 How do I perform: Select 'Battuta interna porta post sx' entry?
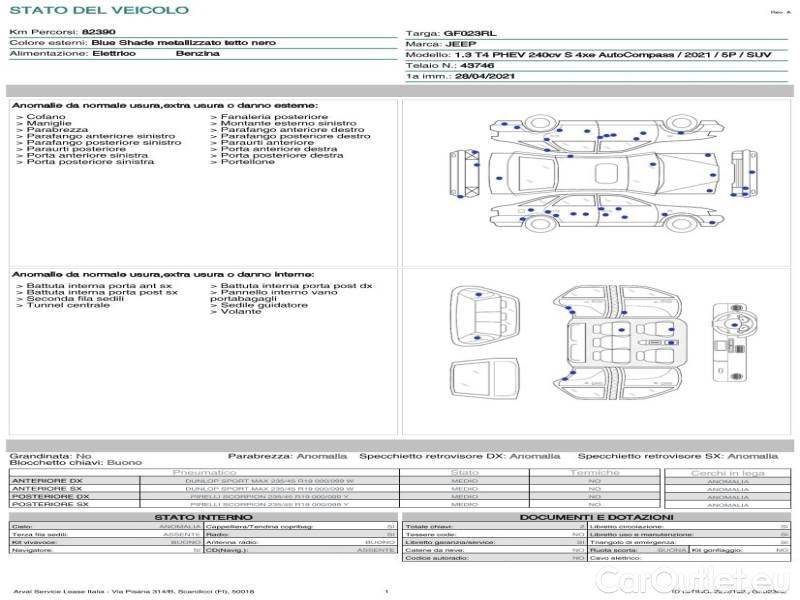pyautogui.click(x=102, y=292)
